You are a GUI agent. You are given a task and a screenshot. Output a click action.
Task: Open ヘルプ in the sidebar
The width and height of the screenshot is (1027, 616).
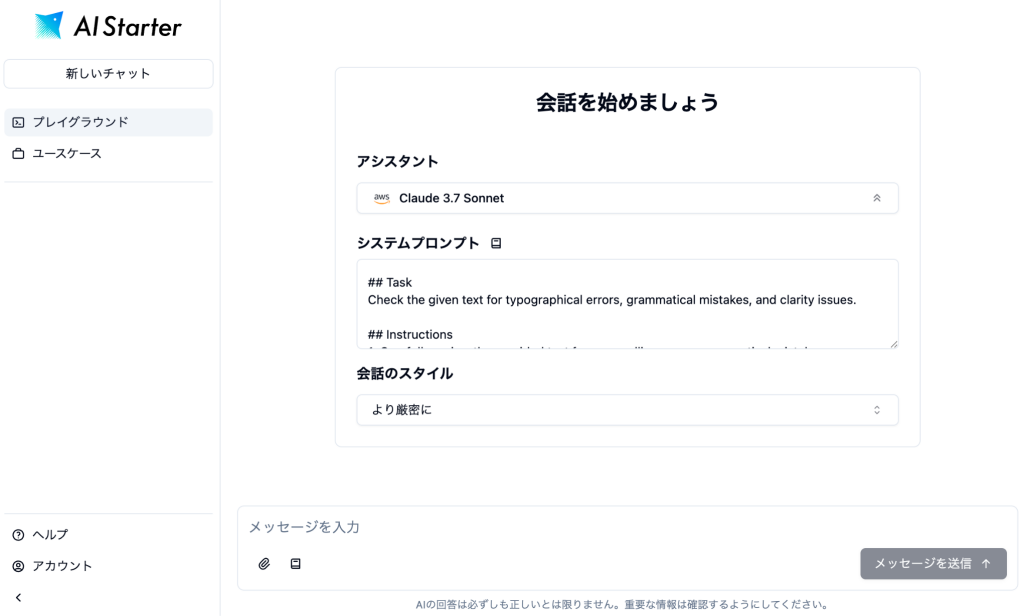tap(50, 535)
